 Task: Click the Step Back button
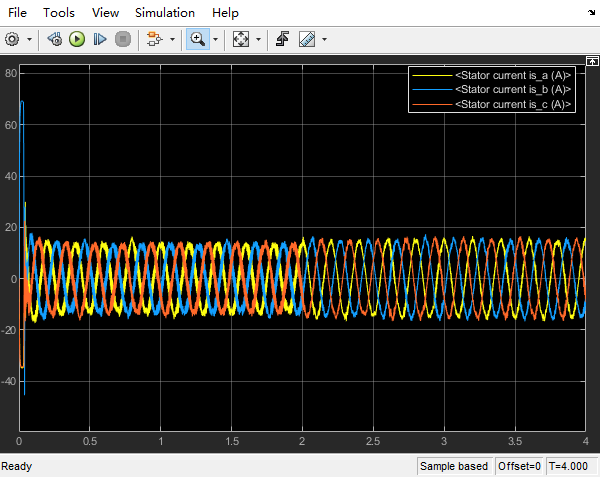[55, 39]
